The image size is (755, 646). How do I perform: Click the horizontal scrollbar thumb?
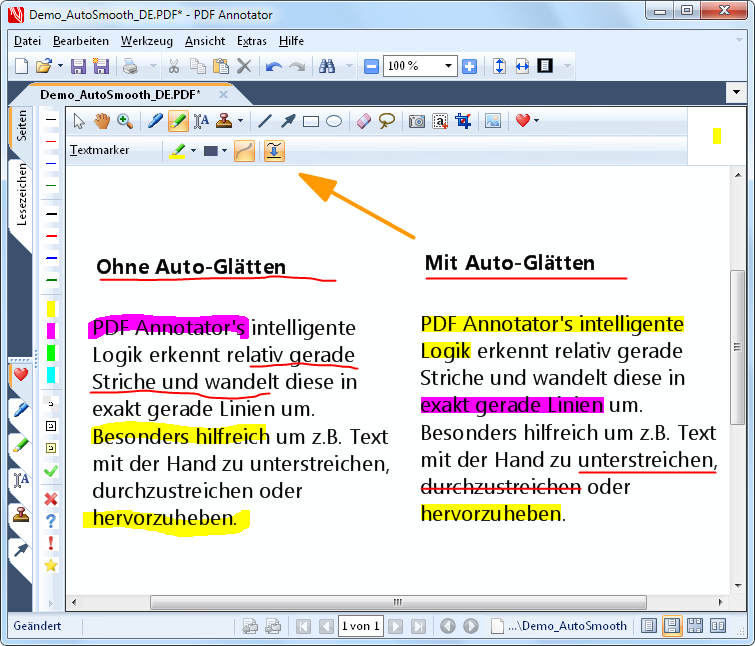[x=398, y=602]
